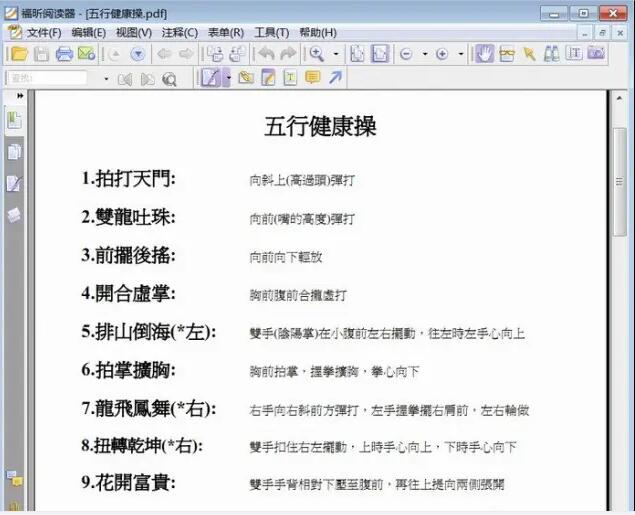635x515 pixels.
Task: Click the Zoom In plus button
Action: 442,54
